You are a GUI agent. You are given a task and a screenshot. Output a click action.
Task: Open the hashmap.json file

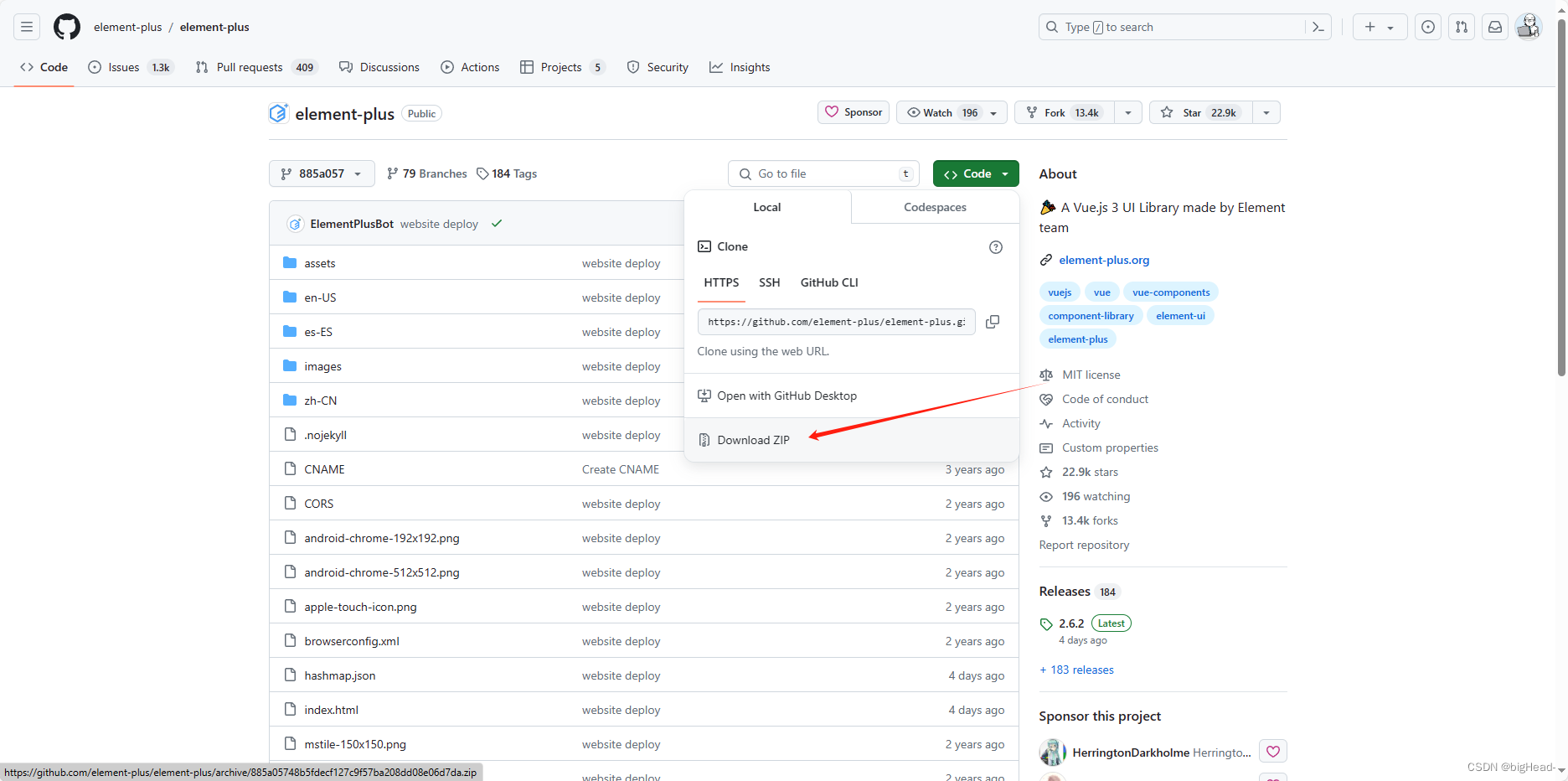pyautogui.click(x=339, y=675)
